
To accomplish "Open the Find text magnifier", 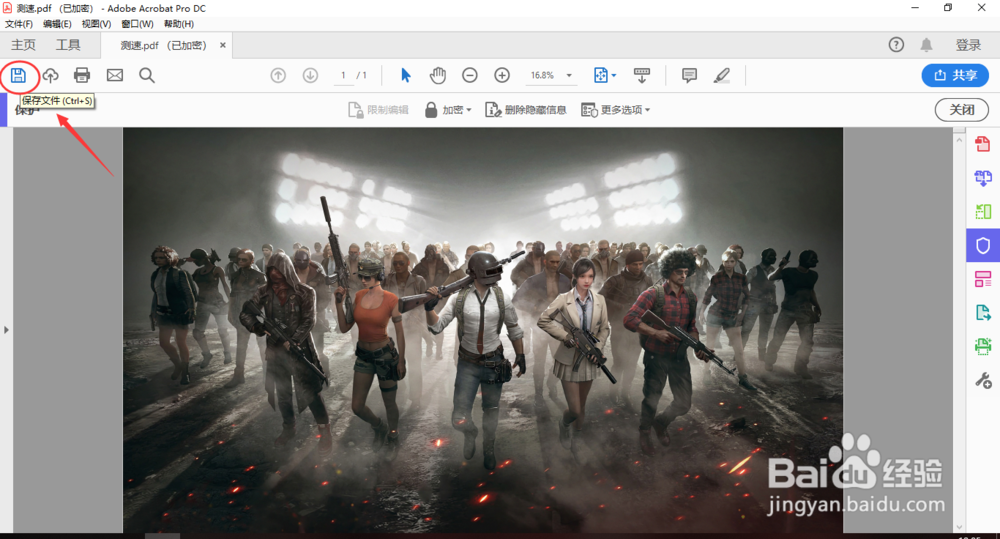I will (x=147, y=75).
